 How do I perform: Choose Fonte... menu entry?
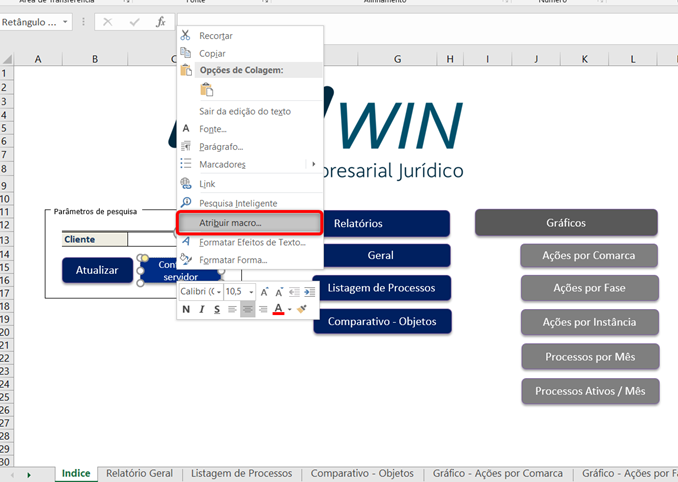click(x=213, y=129)
